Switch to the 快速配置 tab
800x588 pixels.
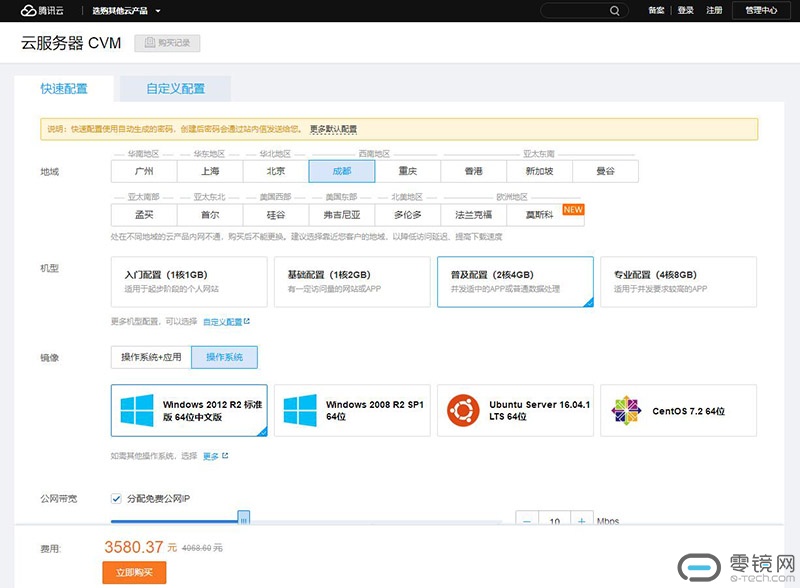[64, 89]
